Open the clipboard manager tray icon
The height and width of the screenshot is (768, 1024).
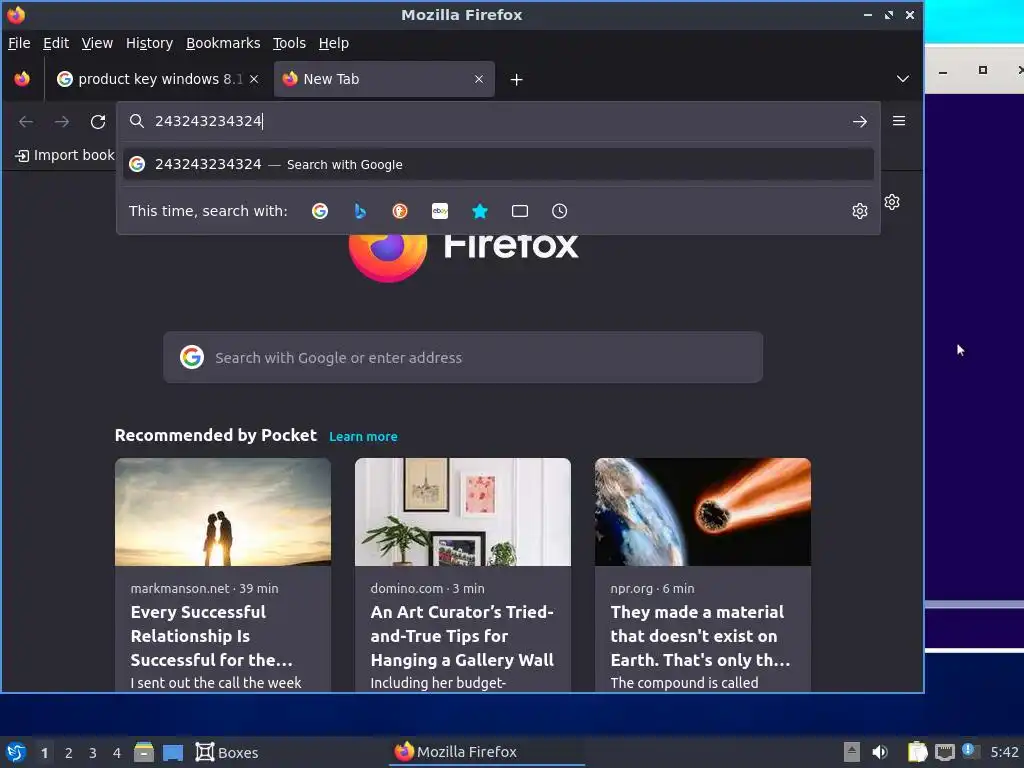pyautogui.click(x=918, y=752)
